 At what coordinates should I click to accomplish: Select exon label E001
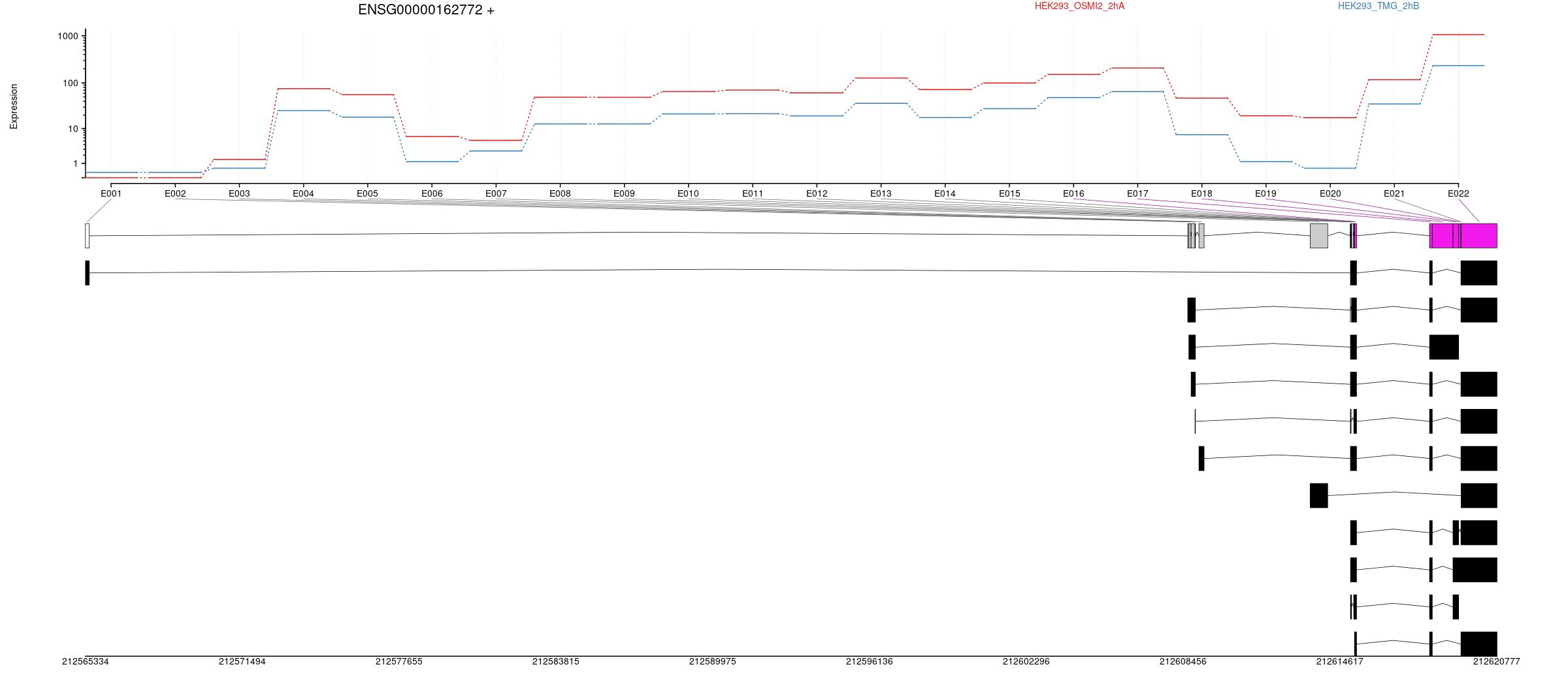(111, 193)
